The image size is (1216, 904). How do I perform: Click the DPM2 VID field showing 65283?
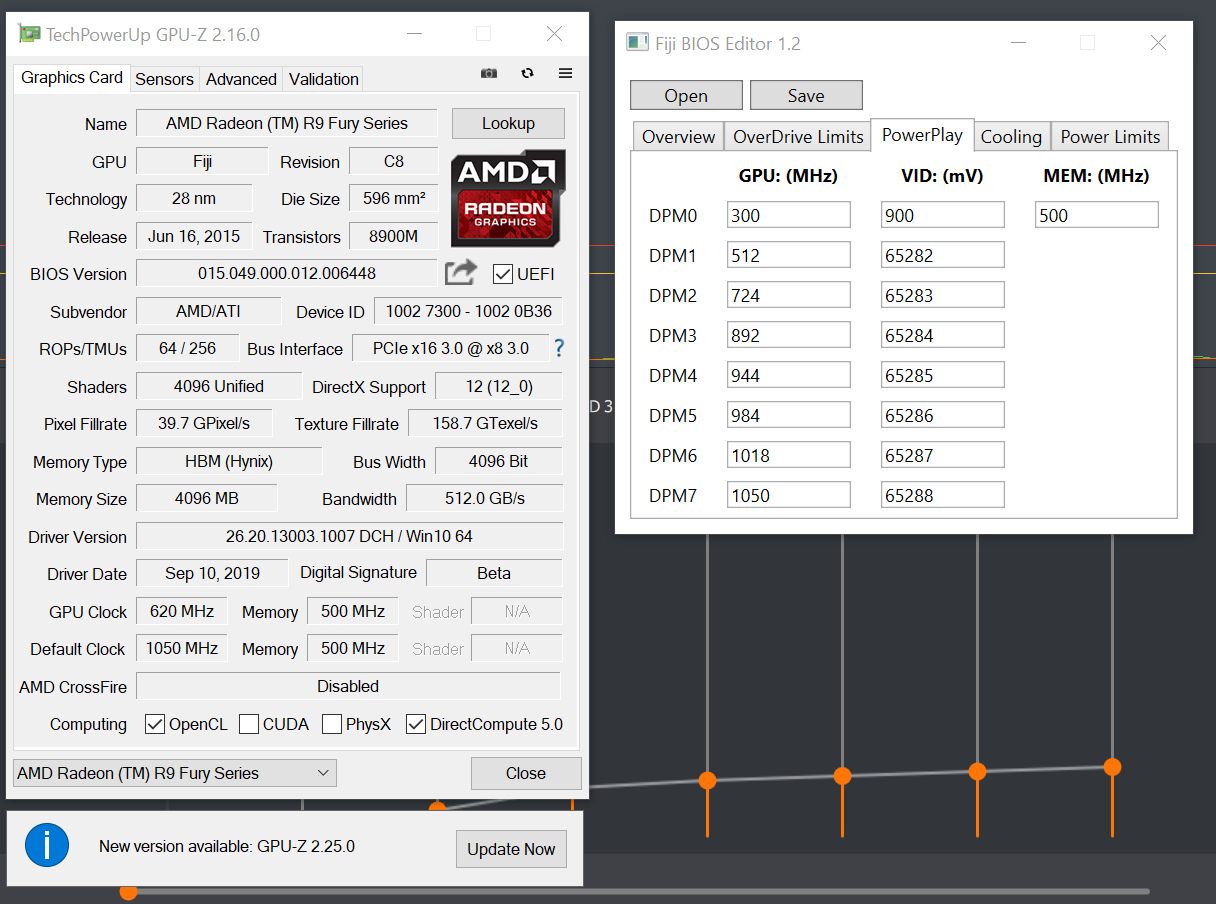(x=943, y=295)
